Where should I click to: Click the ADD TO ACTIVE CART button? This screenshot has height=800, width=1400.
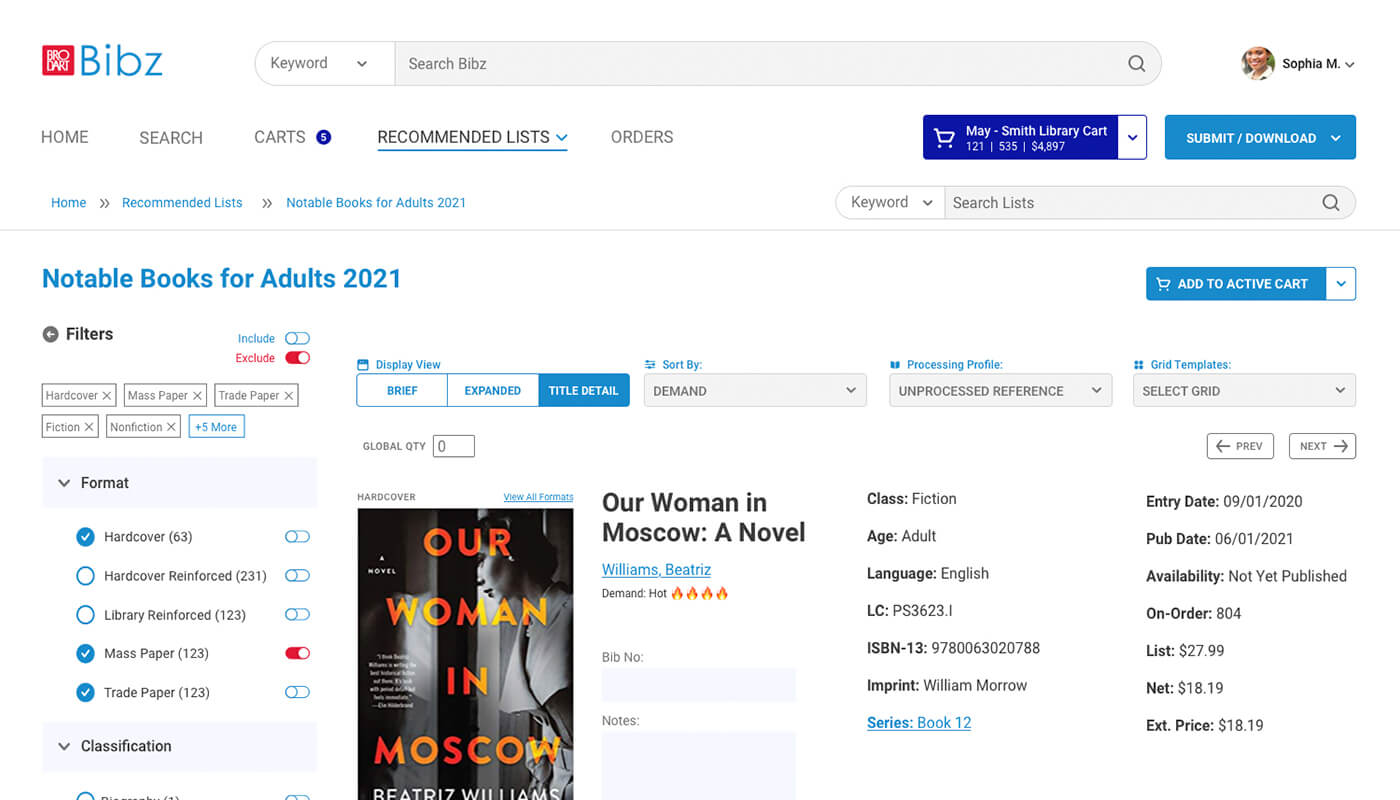(x=1234, y=283)
